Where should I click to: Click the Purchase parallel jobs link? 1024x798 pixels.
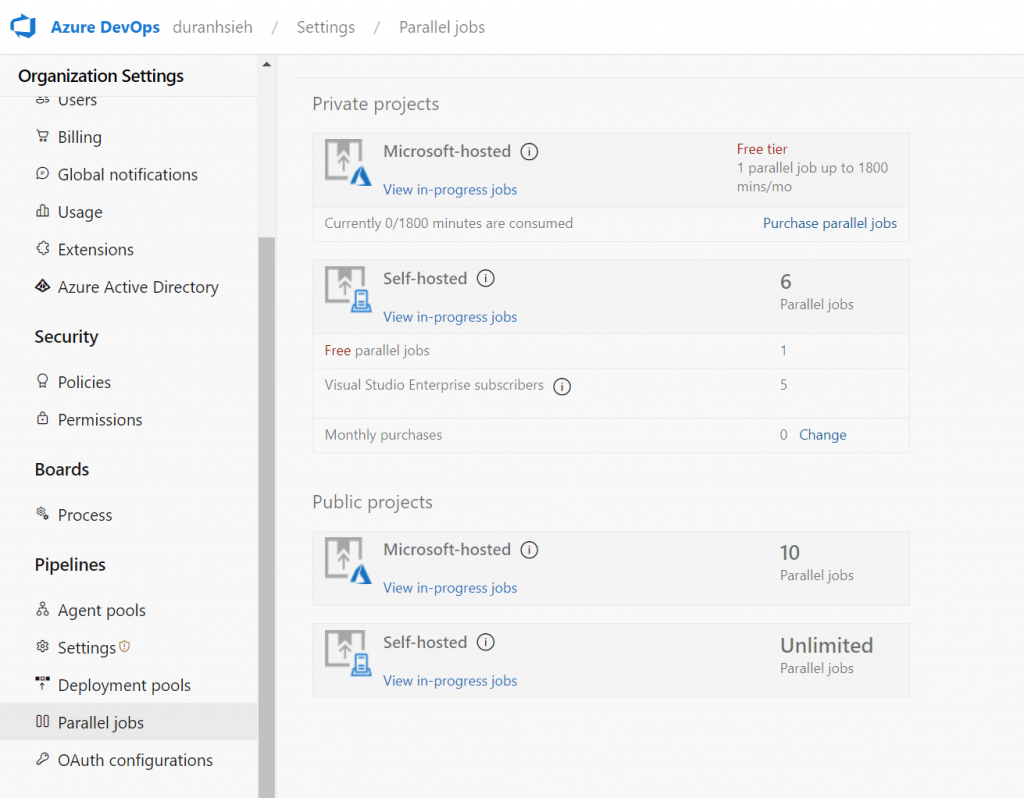[x=830, y=224]
